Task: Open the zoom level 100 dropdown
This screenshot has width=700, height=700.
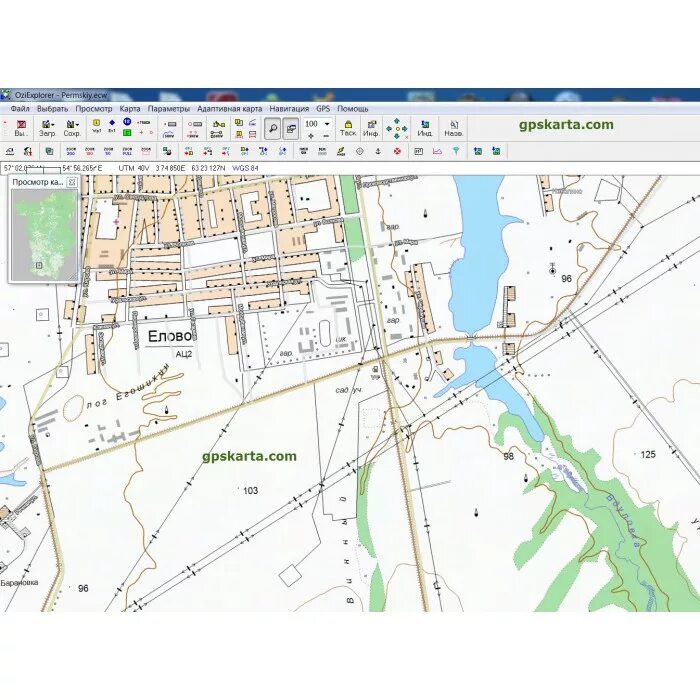Action: pyautogui.click(x=327, y=124)
